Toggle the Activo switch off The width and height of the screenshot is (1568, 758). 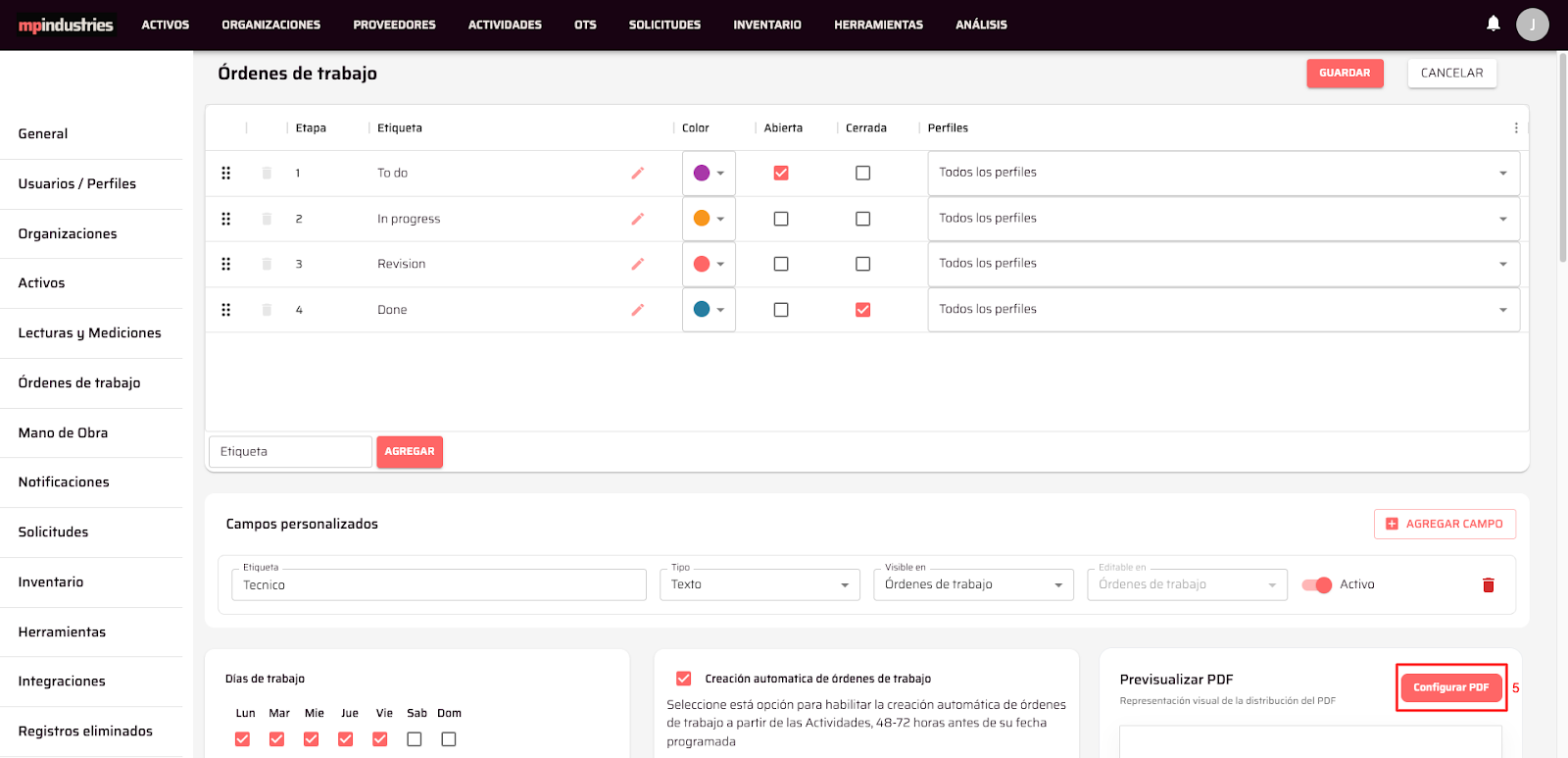click(x=1317, y=585)
